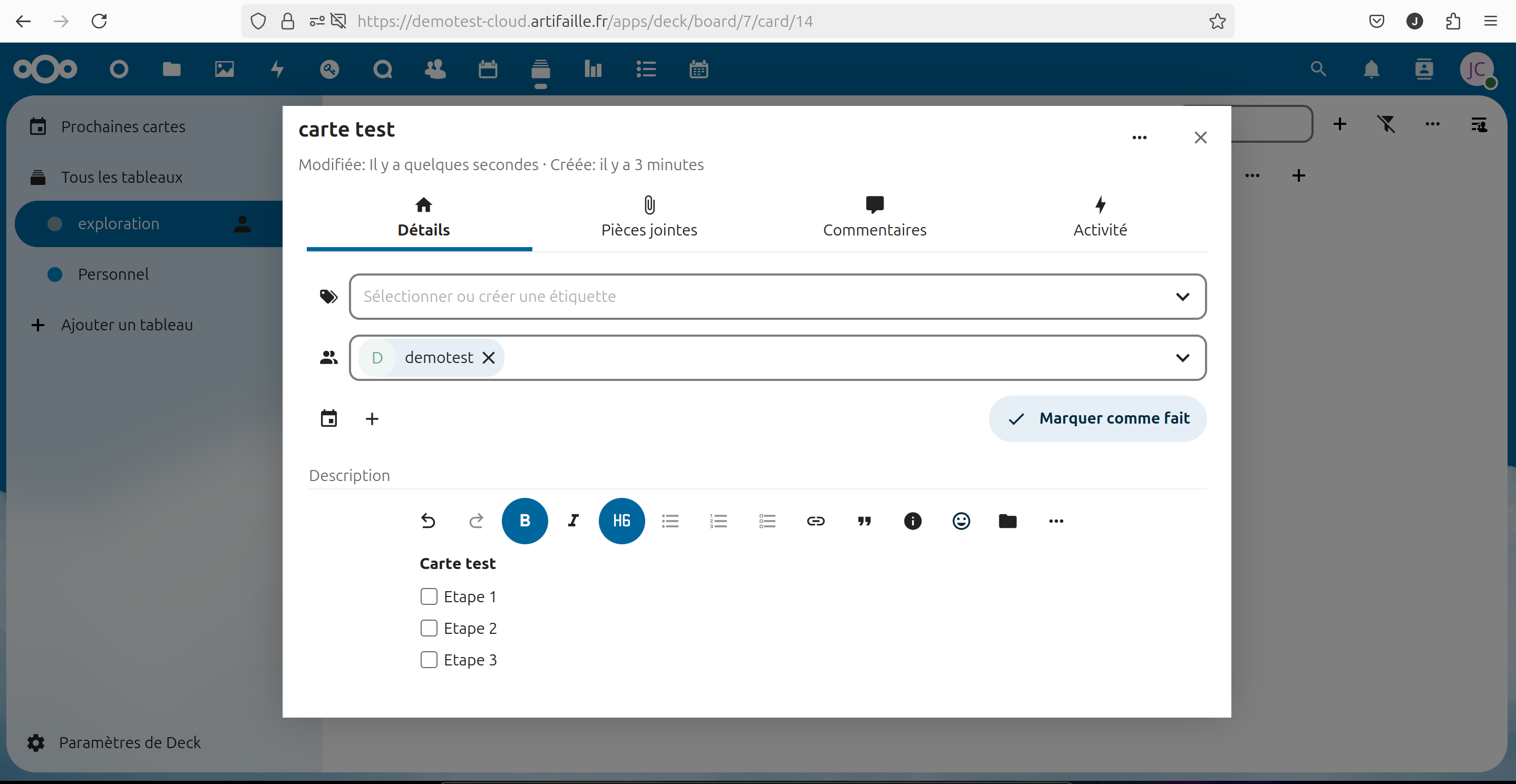The width and height of the screenshot is (1516, 784).
Task: Insert a link in description
Action: point(815,521)
